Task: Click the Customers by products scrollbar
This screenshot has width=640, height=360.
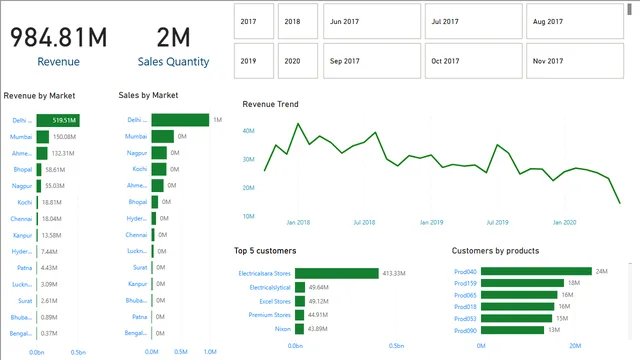Action: (631, 301)
